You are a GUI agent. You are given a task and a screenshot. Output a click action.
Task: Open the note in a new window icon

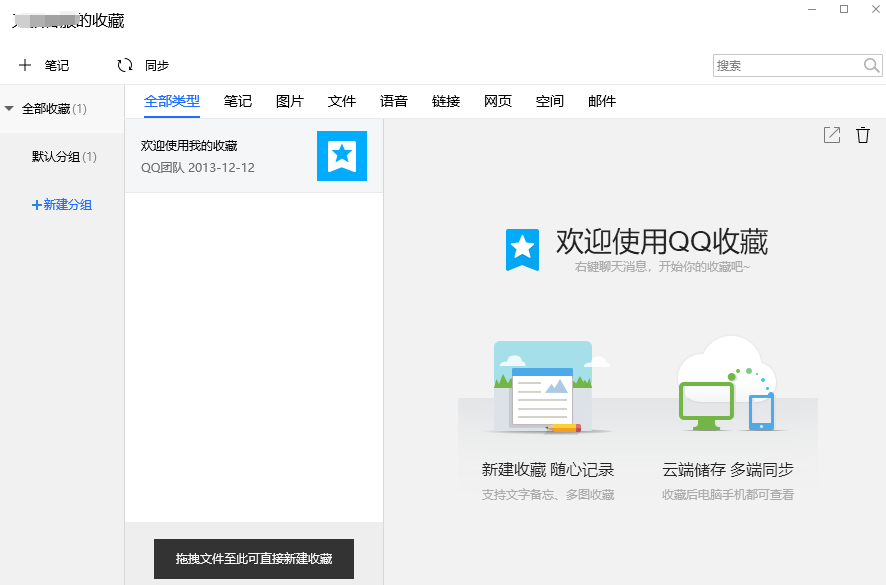pos(831,135)
